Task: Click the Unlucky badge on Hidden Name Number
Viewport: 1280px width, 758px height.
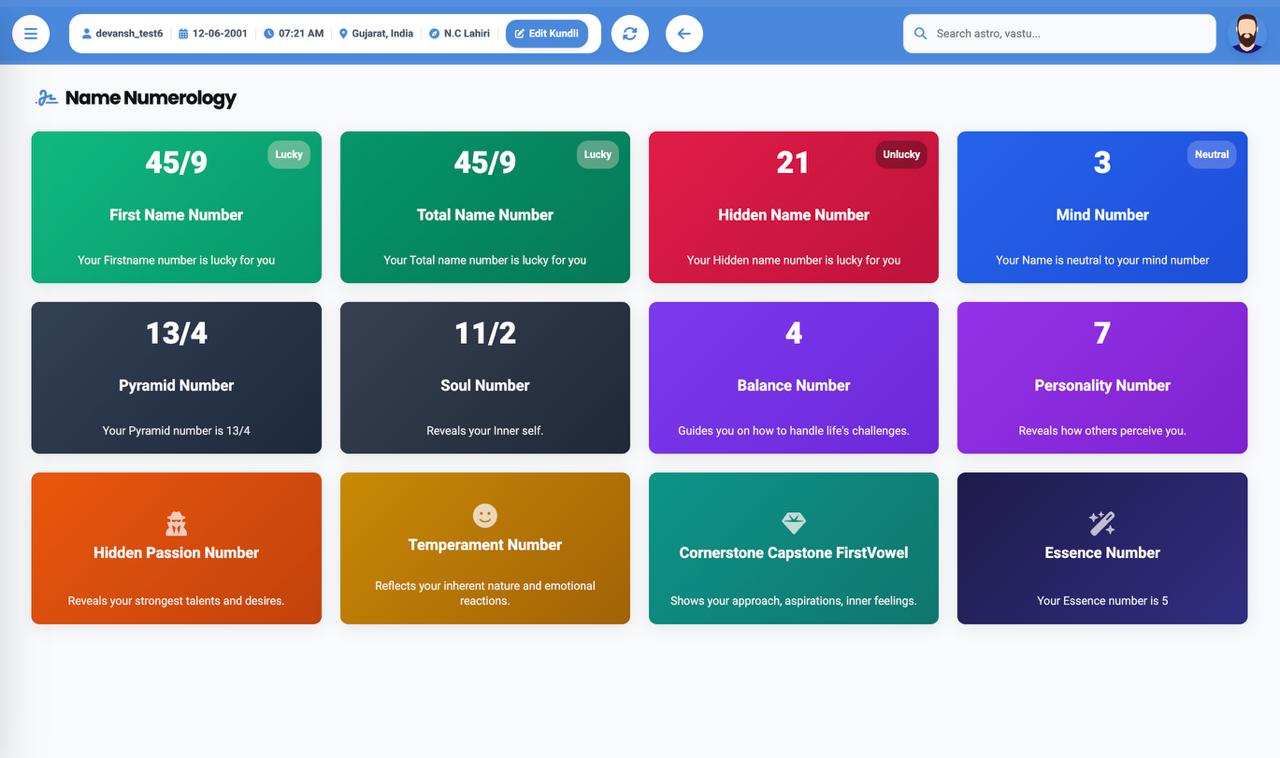Action: [901, 154]
